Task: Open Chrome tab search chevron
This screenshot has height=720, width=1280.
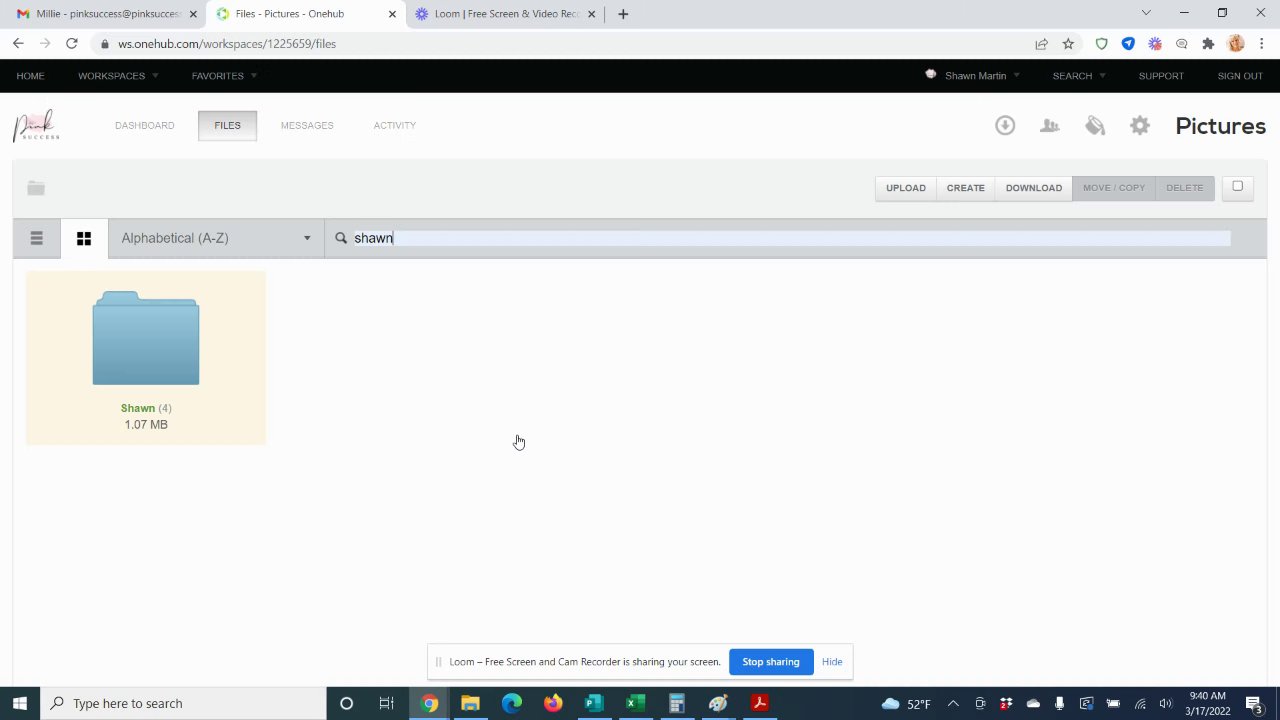Action: (1146, 13)
